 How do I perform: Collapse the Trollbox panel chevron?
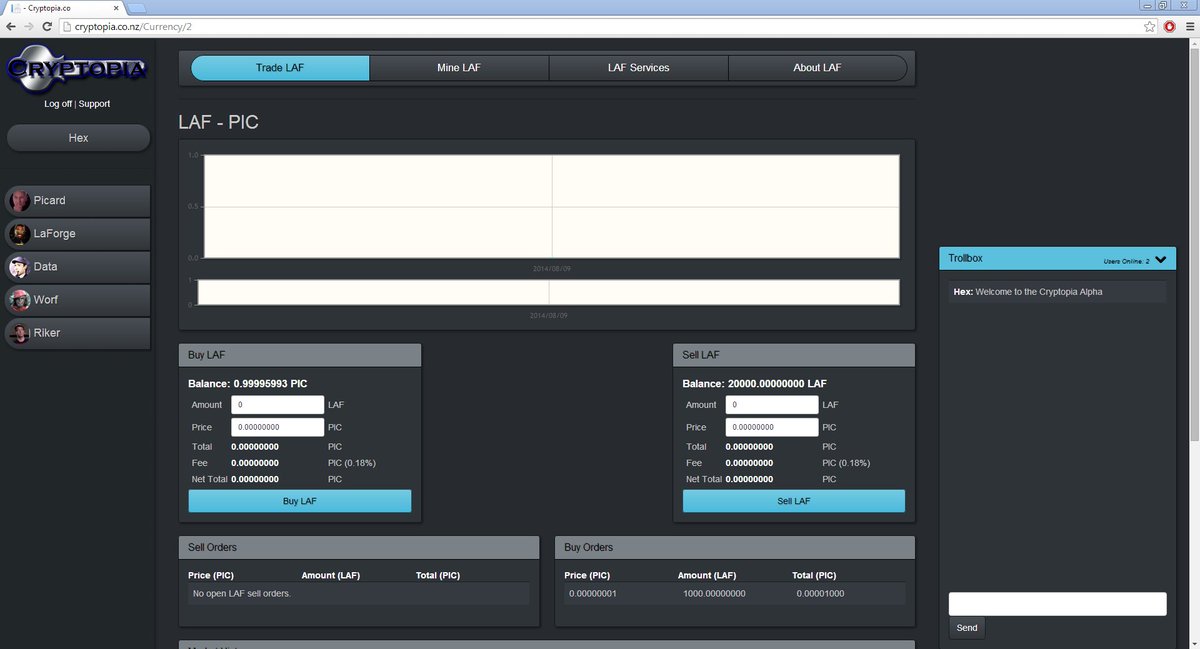1161,258
